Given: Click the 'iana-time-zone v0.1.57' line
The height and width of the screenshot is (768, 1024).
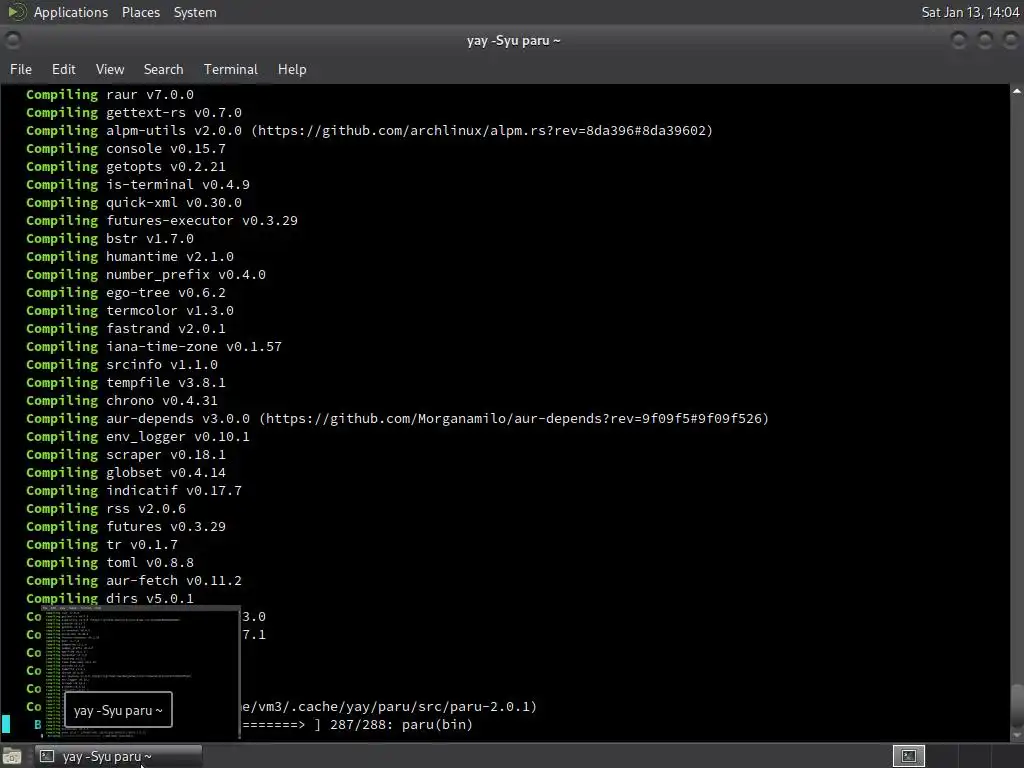Looking at the screenshot, I should (154, 347).
